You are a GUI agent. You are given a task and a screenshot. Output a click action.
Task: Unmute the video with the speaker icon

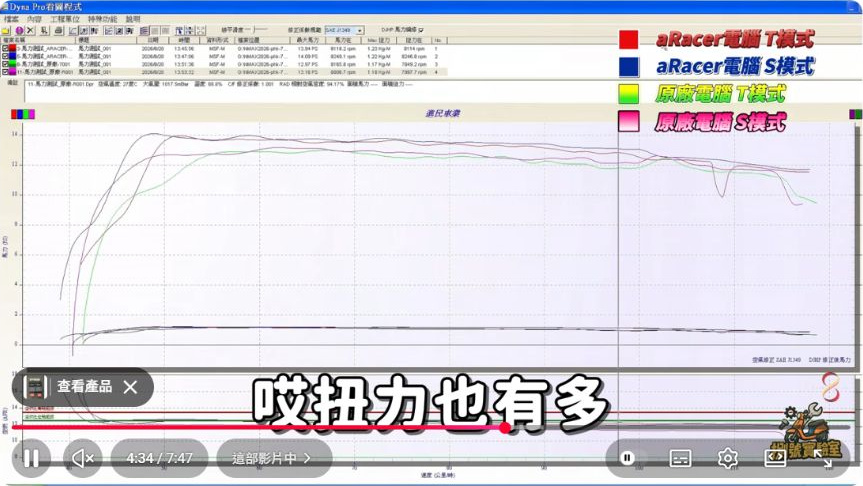click(x=83, y=457)
